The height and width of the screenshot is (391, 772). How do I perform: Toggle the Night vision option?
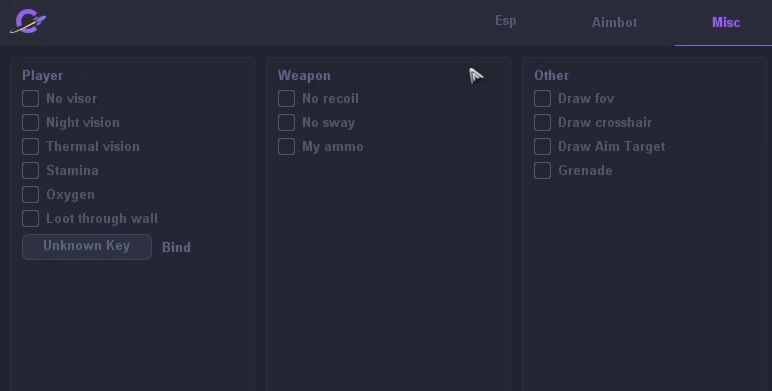[31, 123]
